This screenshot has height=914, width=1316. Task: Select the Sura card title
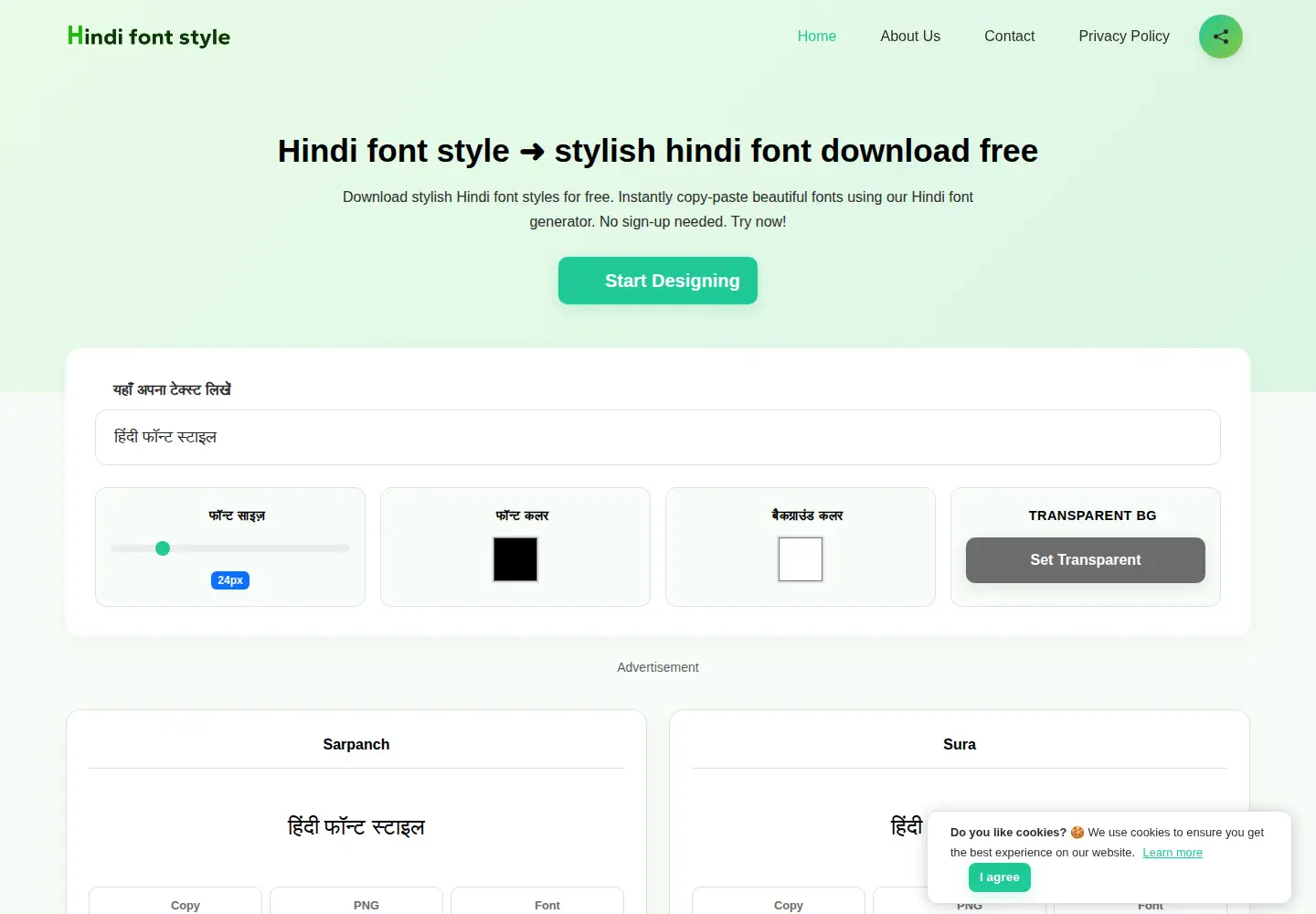(960, 744)
